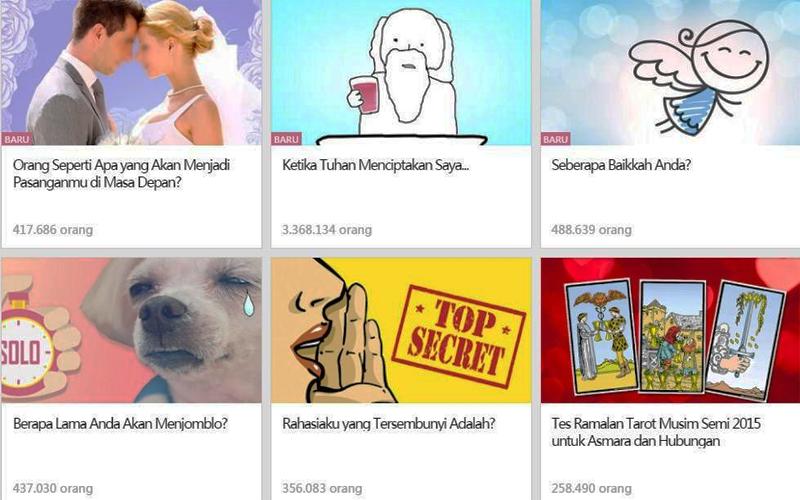Click the 488.639 orang participant count
Viewport: 800px width, 500px height.
click(x=591, y=230)
